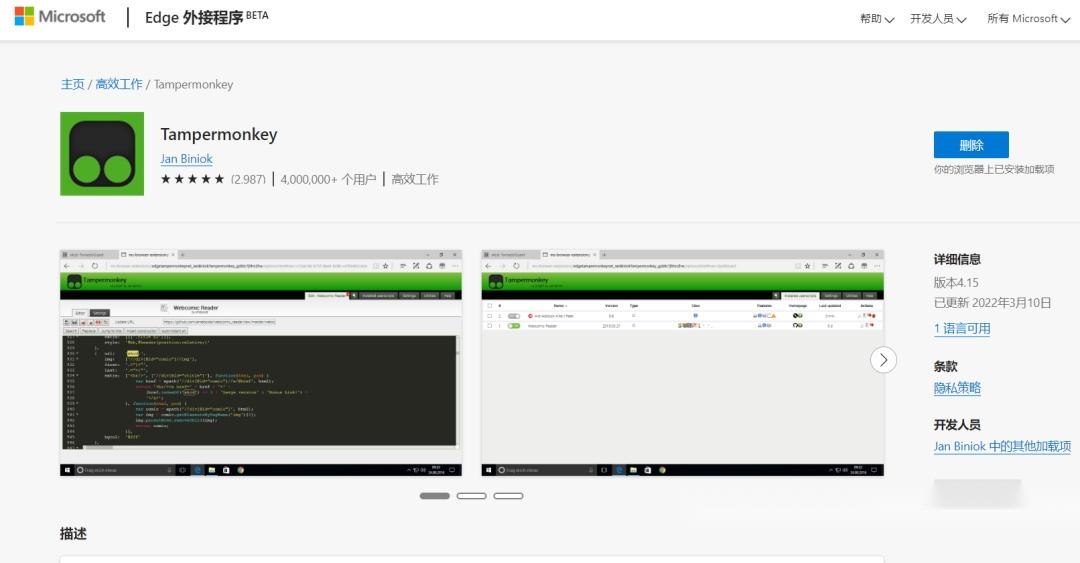
Task: Click the five-star rating
Action: [192, 179]
